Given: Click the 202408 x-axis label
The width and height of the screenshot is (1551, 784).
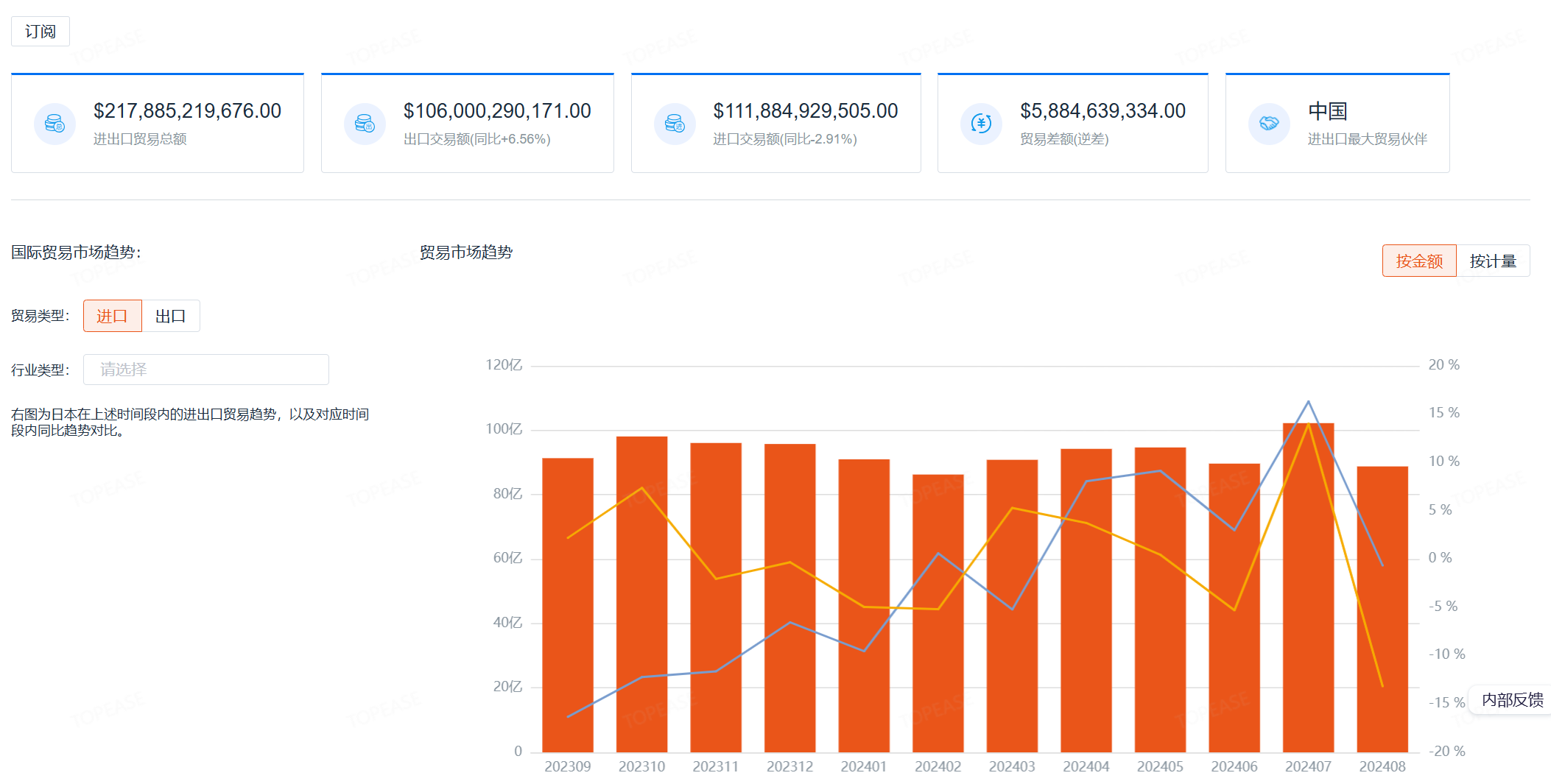Looking at the screenshot, I should coord(1382,766).
